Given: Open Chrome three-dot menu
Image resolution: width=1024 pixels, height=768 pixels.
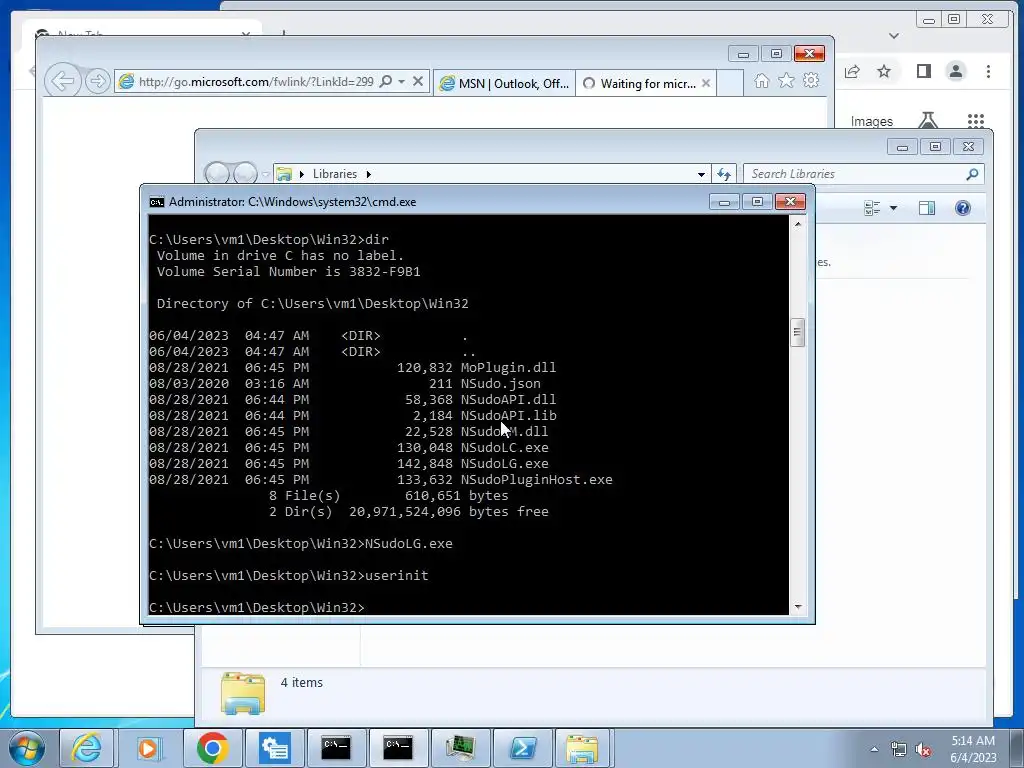Looking at the screenshot, I should (988, 71).
